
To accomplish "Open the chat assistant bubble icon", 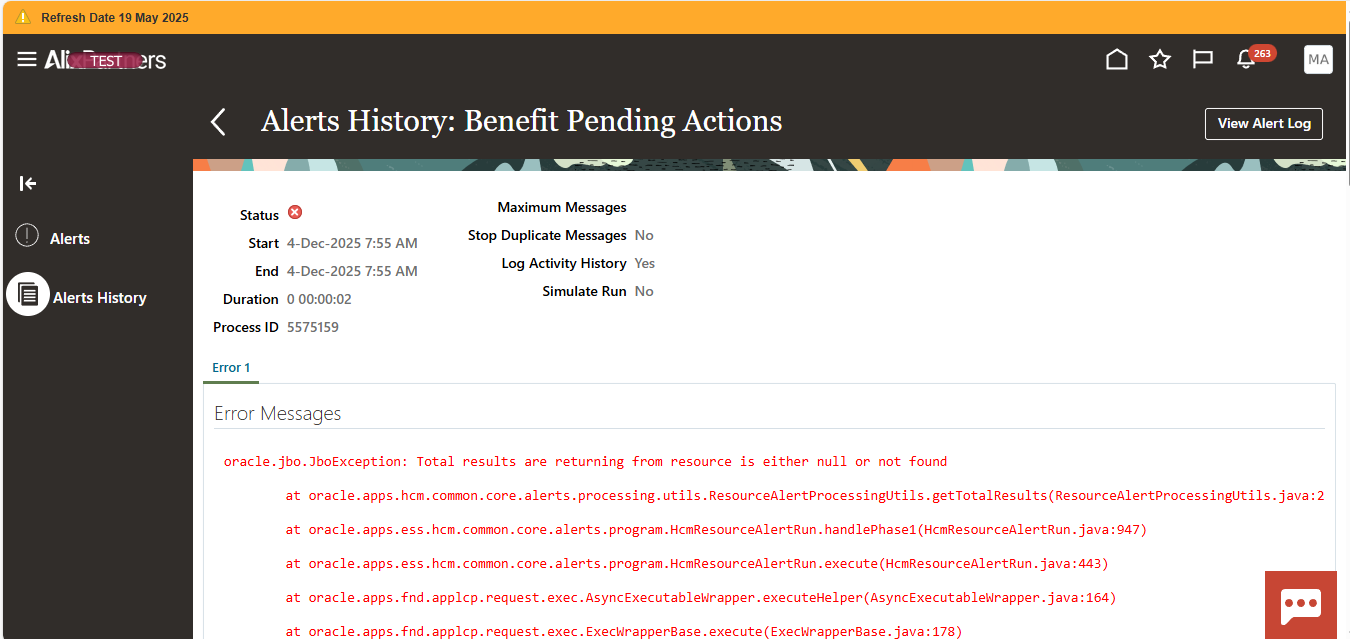I will [x=1301, y=604].
